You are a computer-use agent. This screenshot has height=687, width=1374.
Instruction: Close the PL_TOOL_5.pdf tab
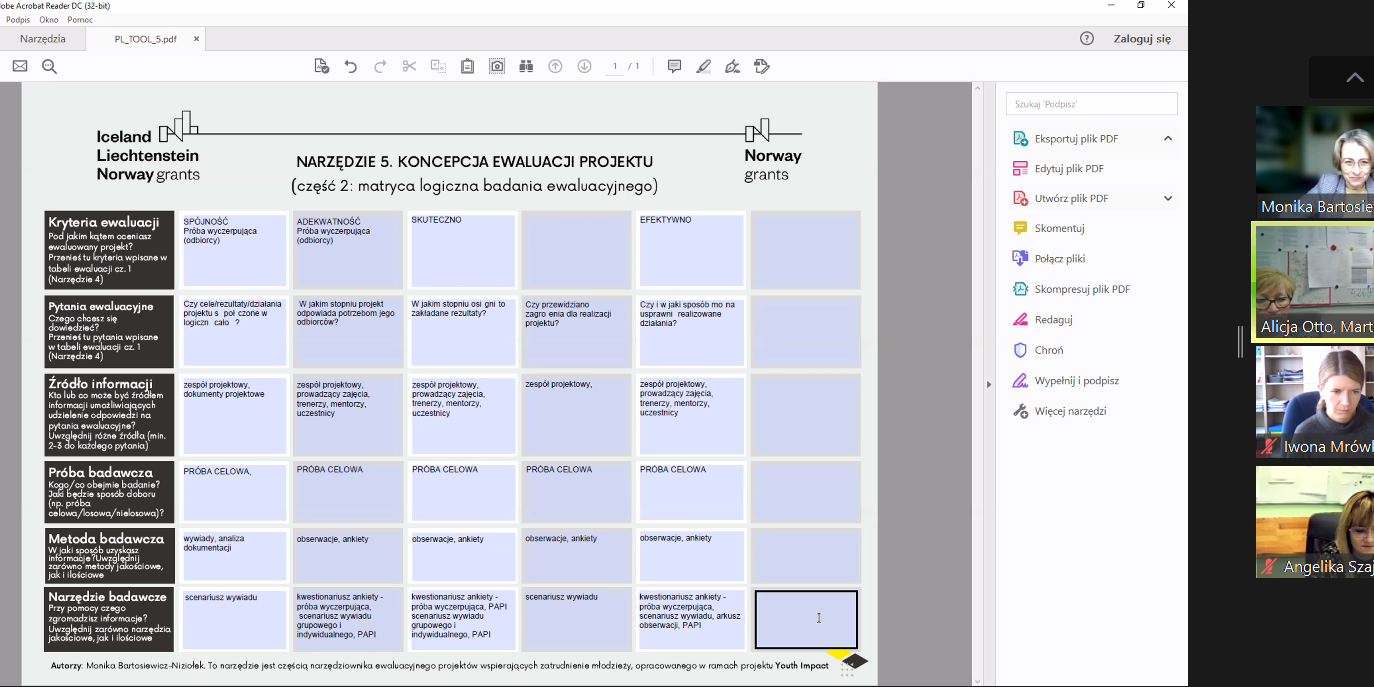tap(197, 39)
